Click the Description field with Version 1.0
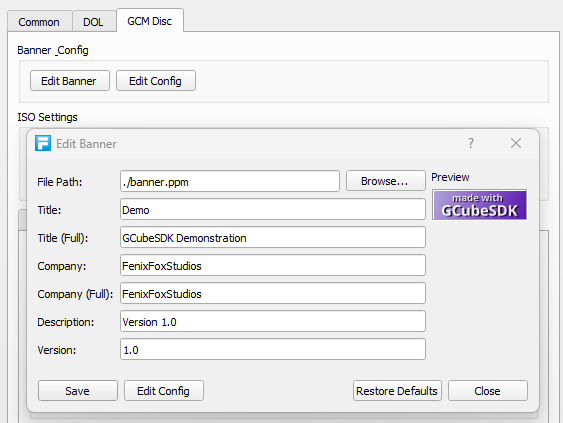Viewport: 563px width, 423px height. (273, 321)
